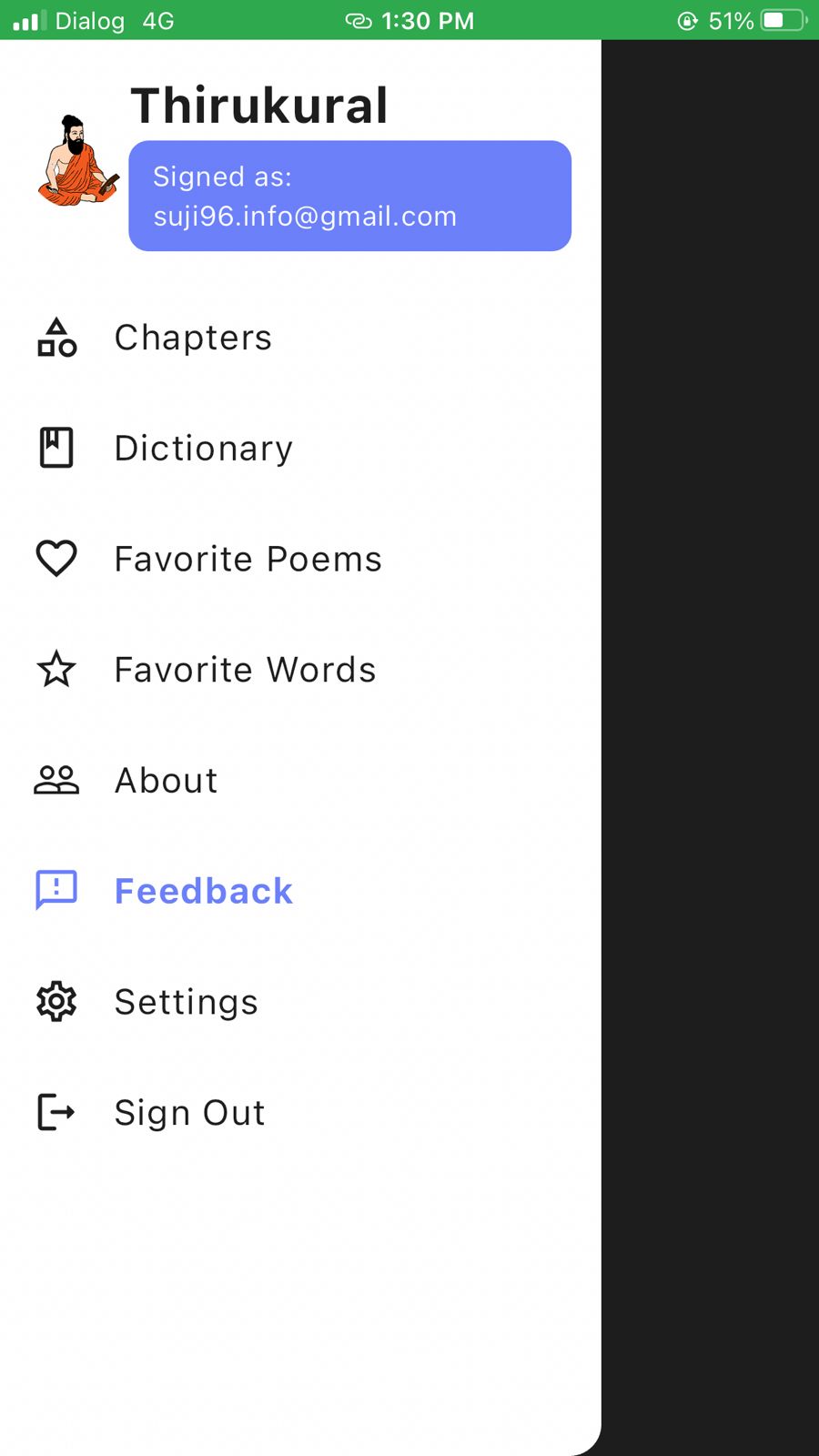Tap the Settings gear icon

[x=56, y=1001]
